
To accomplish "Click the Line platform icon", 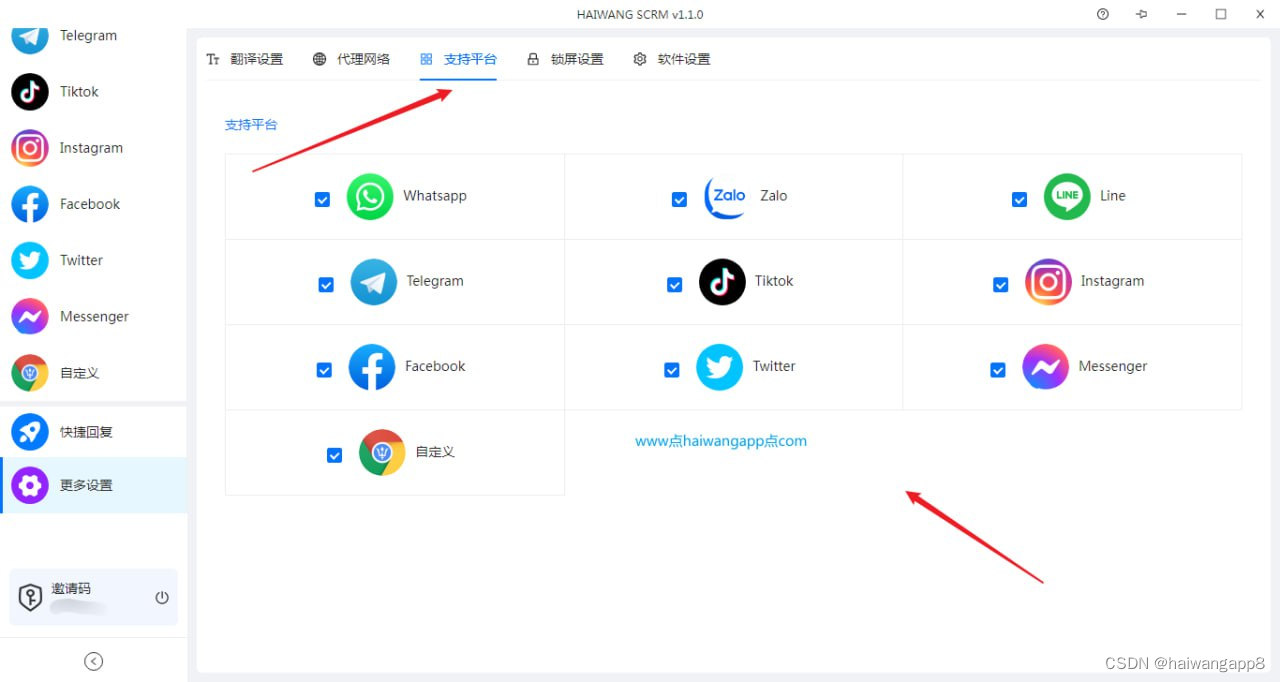I will 1066,196.
